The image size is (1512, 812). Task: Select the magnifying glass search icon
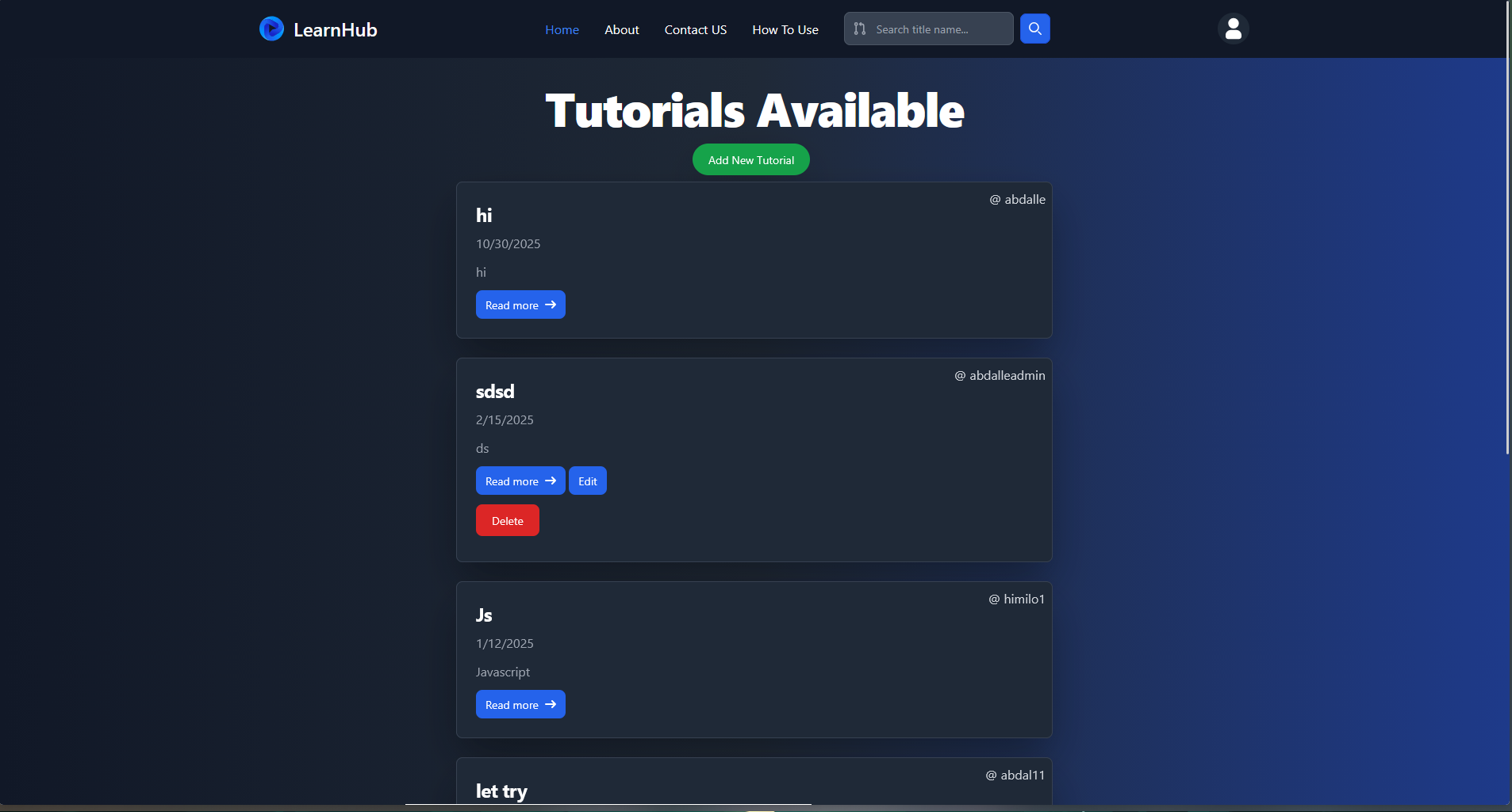tap(1035, 29)
